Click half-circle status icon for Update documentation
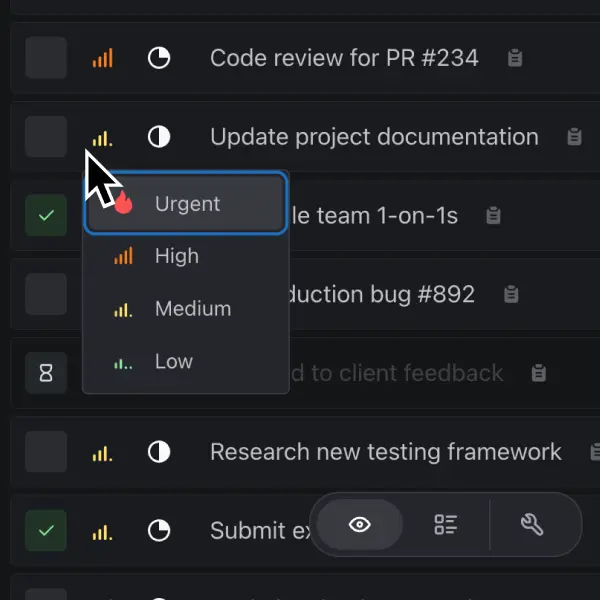This screenshot has width=600, height=600. point(158,137)
